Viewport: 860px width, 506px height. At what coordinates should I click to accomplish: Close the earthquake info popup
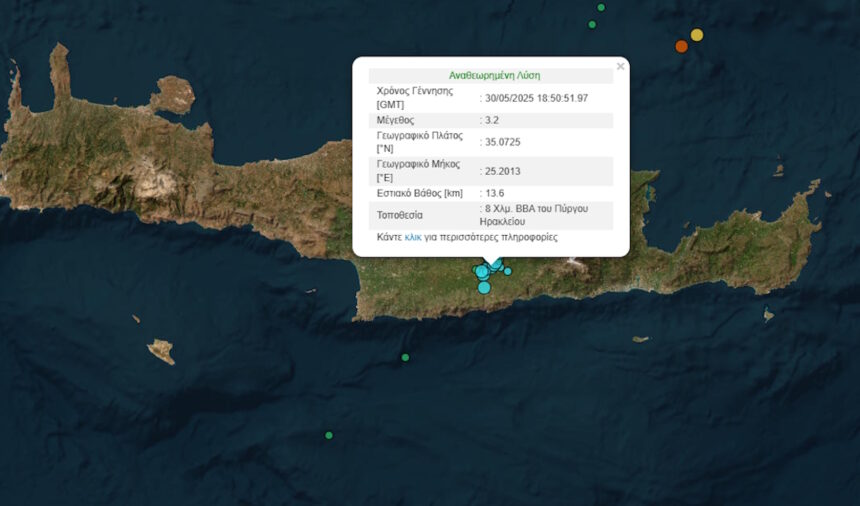coord(620,66)
